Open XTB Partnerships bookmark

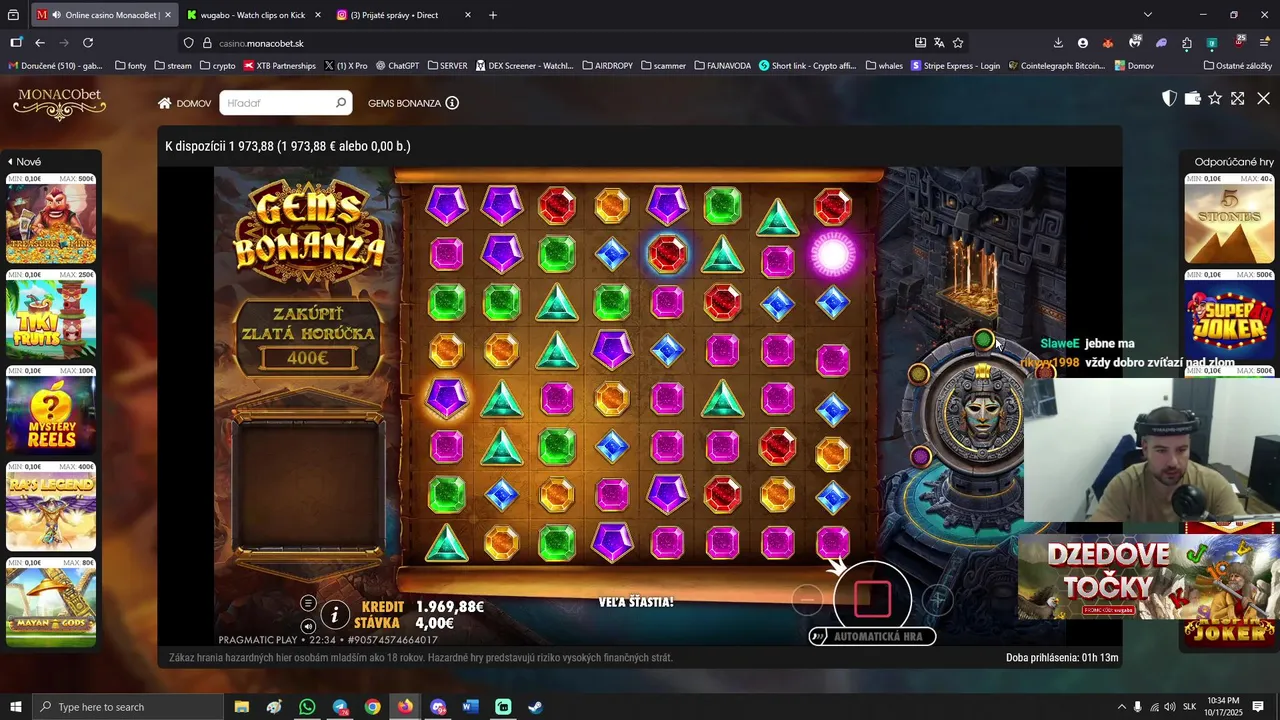pyautogui.click(x=280, y=66)
